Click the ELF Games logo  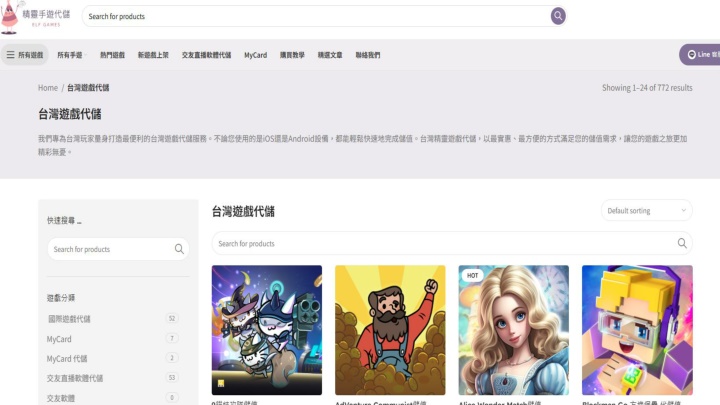(36, 17)
